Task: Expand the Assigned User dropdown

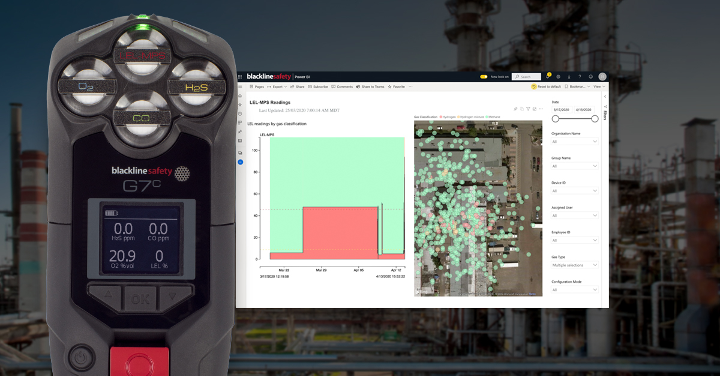Action: click(x=574, y=216)
